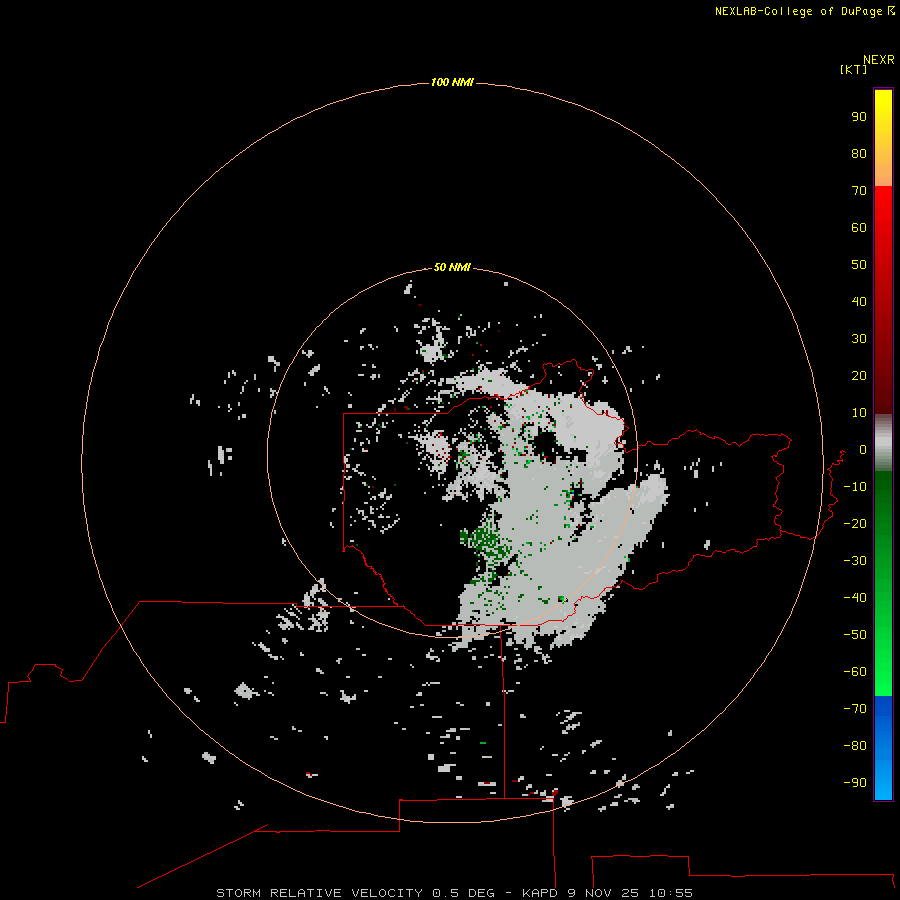Click the -60 value on velocity scale
This screenshot has height=900, width=900.
tap(855, 672)
